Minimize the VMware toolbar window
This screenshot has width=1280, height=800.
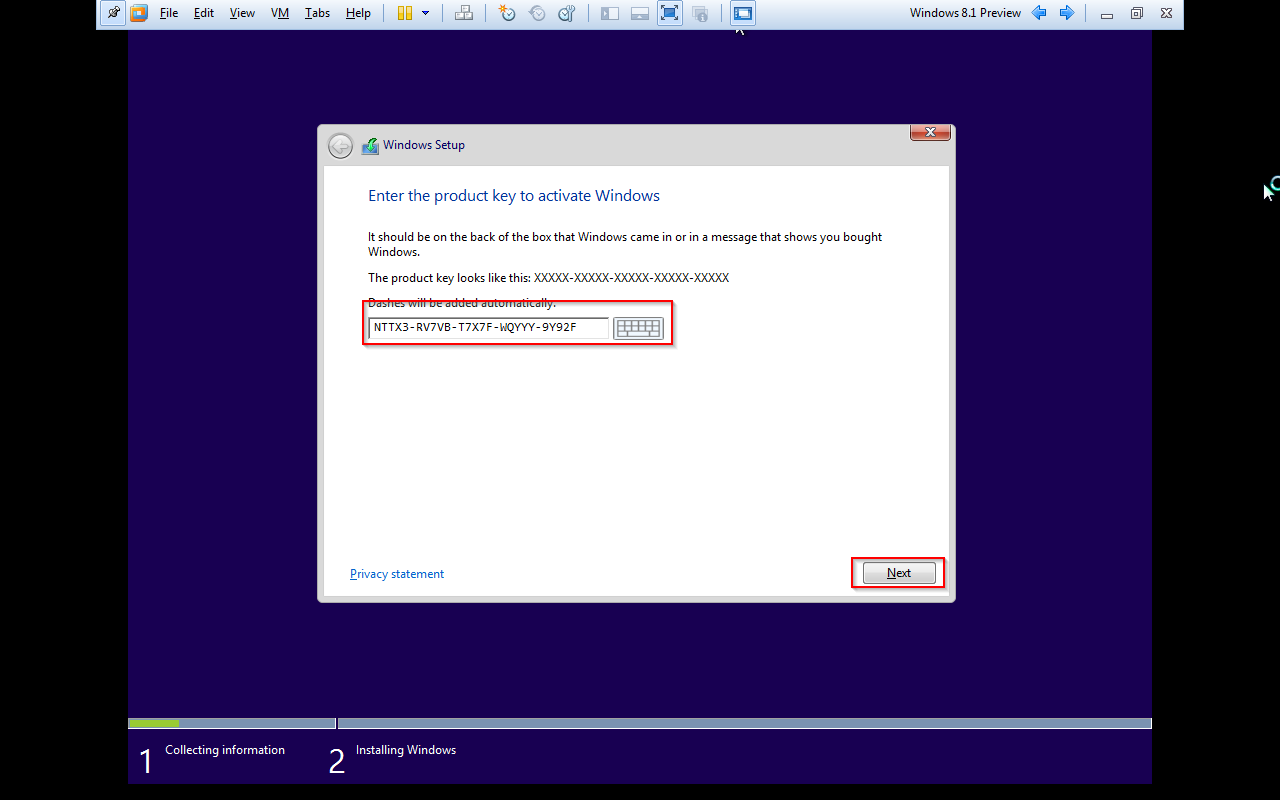click(1107, 14)
